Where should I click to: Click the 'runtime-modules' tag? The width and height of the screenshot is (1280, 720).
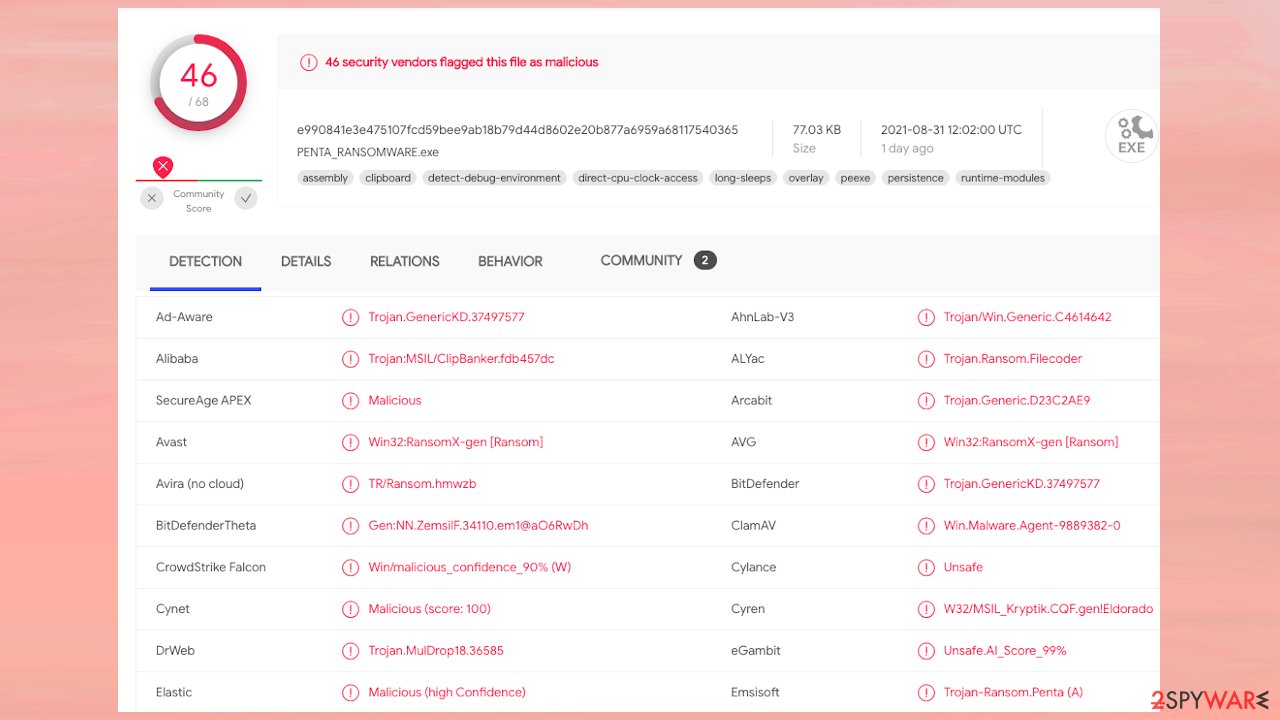pos(1003,178)
